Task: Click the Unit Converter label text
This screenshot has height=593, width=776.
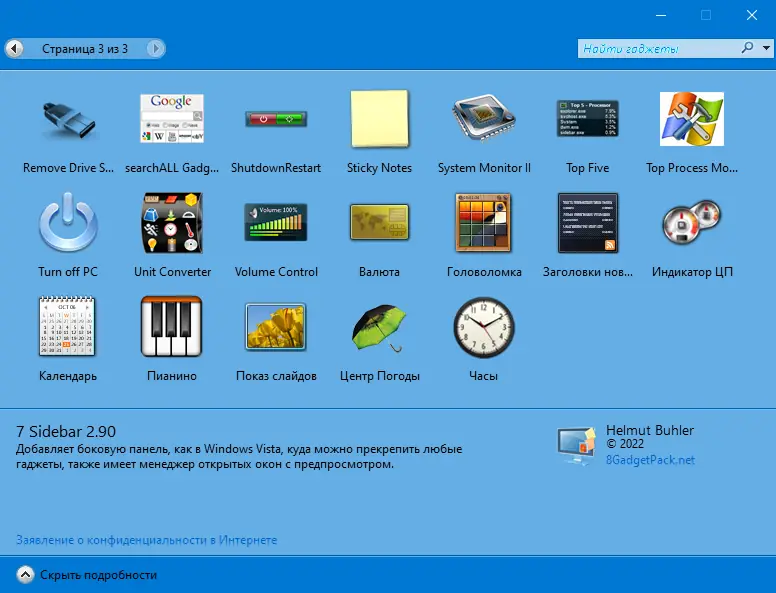Action: coord(172,272)
